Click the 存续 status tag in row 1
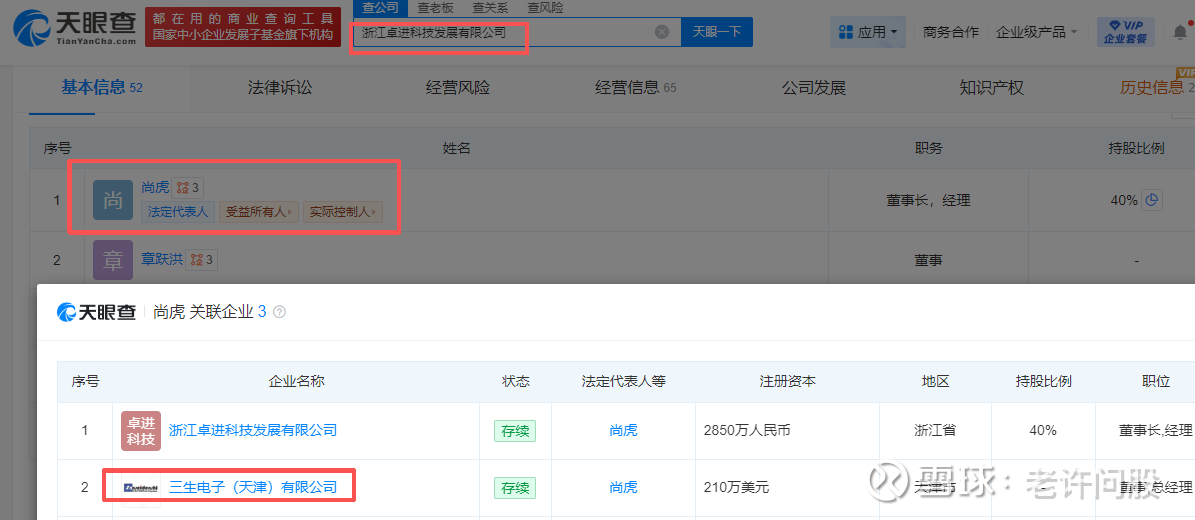This screenshot has width=1195, height=520. [515, 430]
